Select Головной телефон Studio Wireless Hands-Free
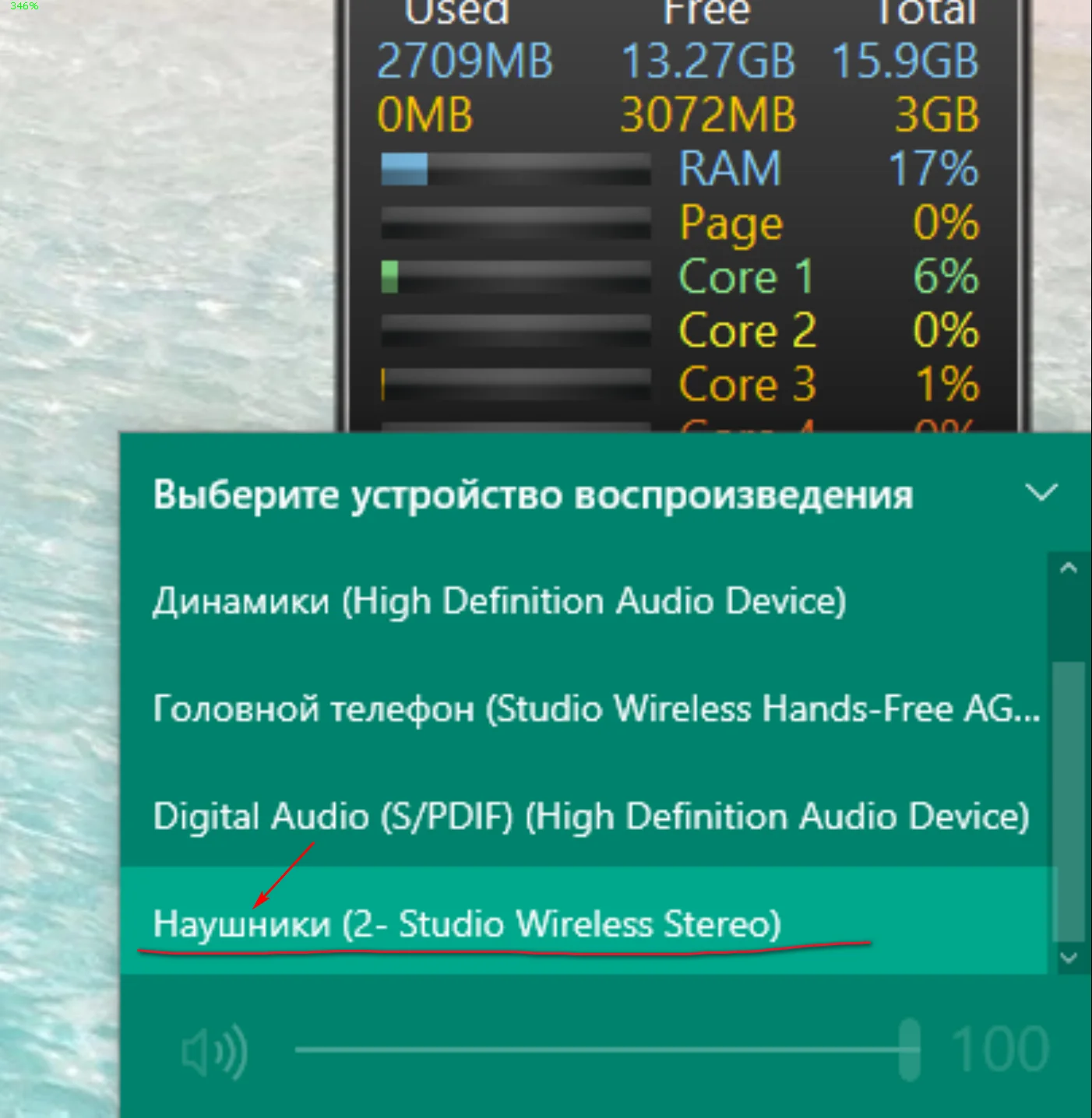This screenshot has width=1092, height=1118. 584,708
